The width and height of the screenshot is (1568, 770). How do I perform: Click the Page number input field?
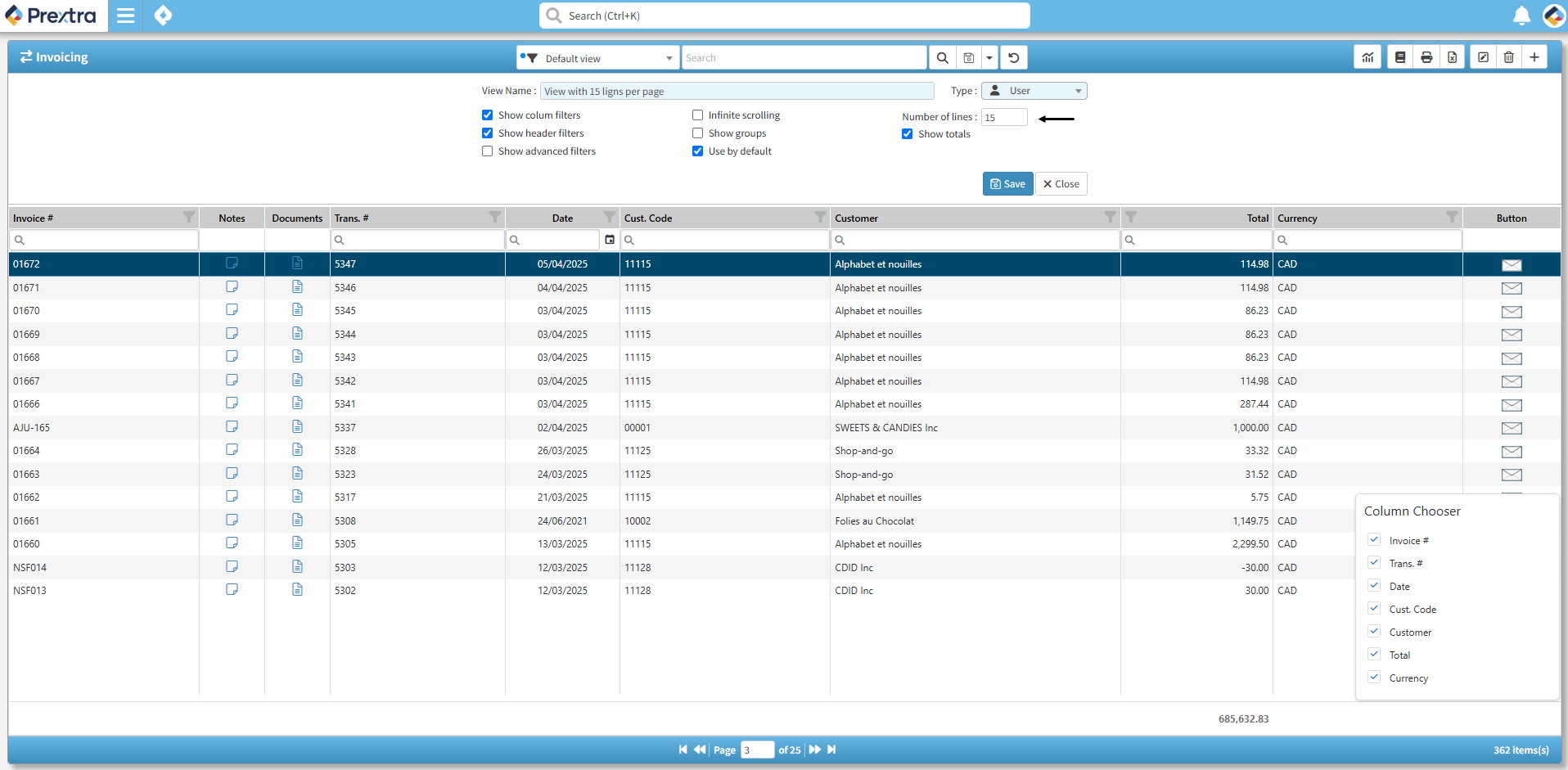tap(757, 750)
